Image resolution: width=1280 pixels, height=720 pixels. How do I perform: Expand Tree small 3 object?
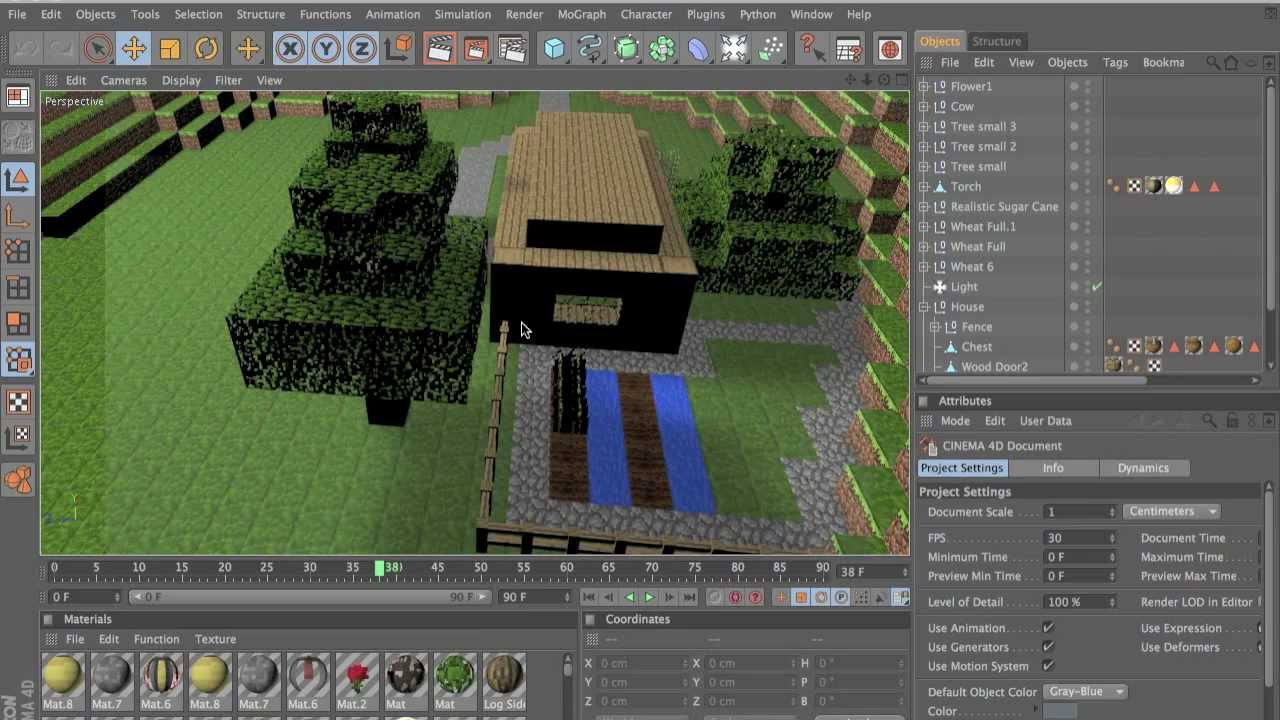(x=924, y=127)
